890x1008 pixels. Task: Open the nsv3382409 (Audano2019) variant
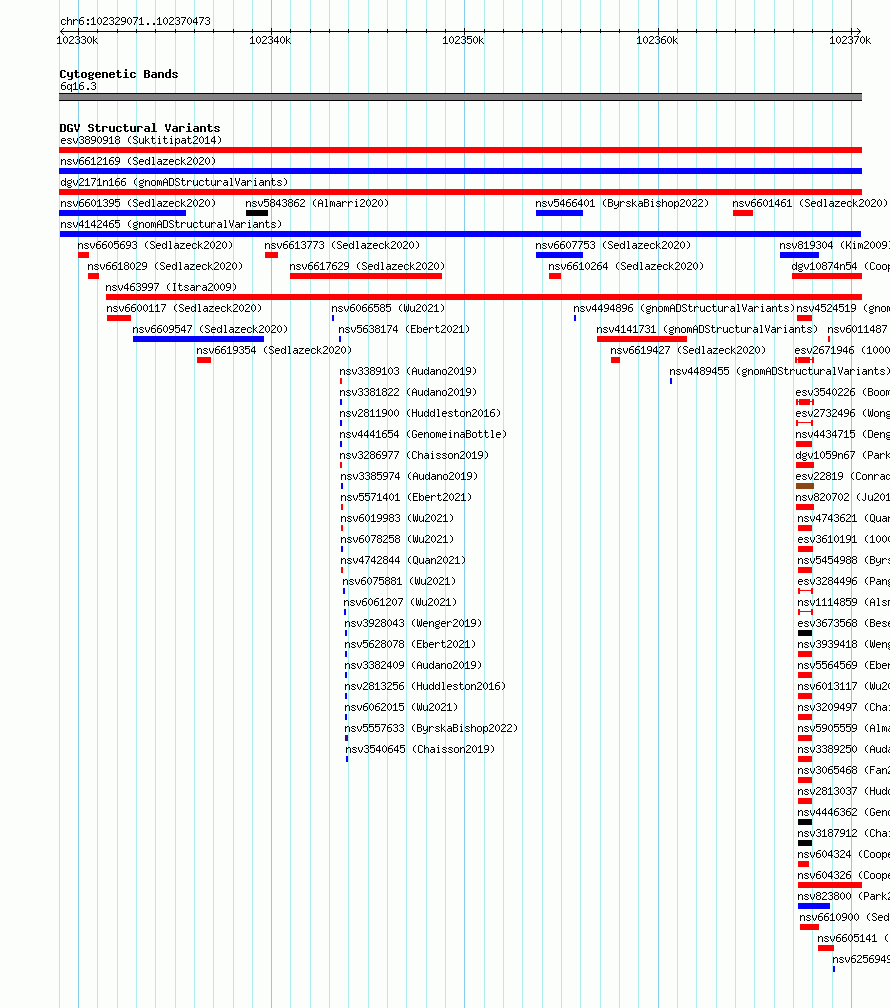(413, 665)
